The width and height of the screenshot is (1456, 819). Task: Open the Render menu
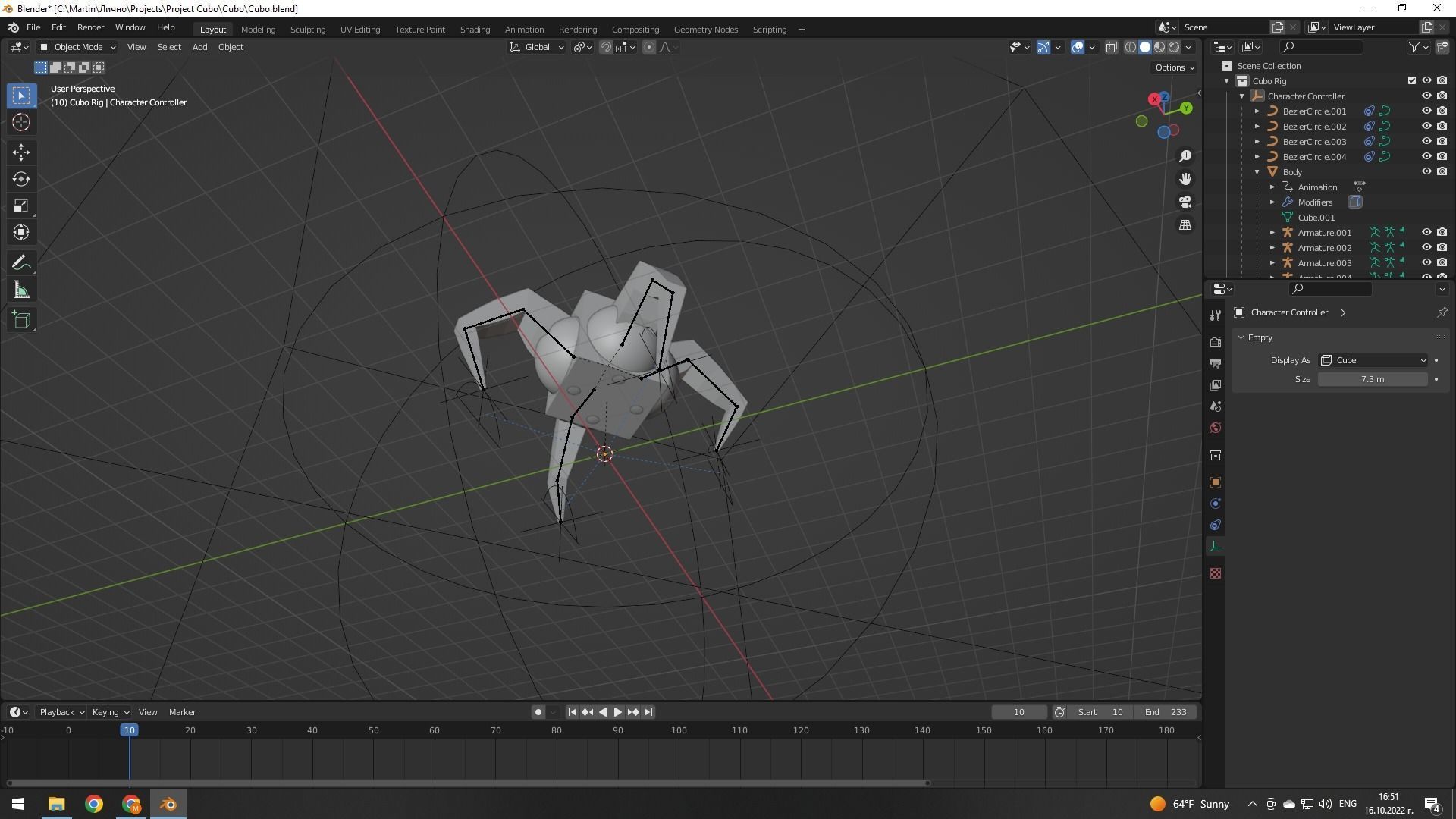[90, 27]
